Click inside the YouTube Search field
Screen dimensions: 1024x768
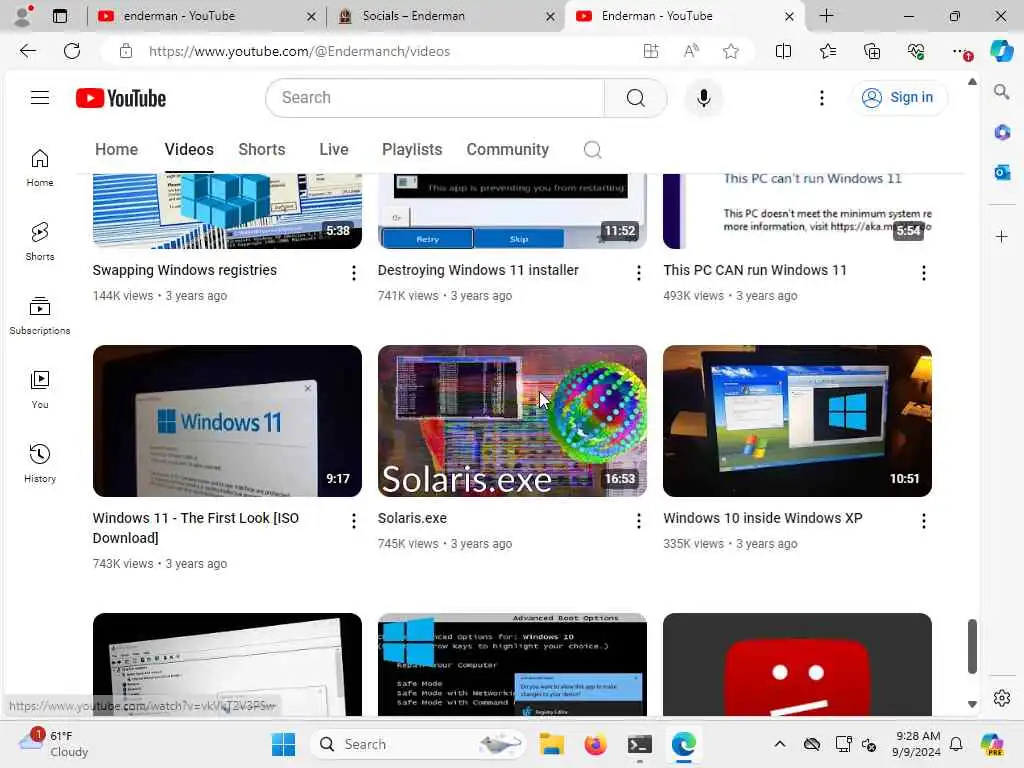point(436,98)
